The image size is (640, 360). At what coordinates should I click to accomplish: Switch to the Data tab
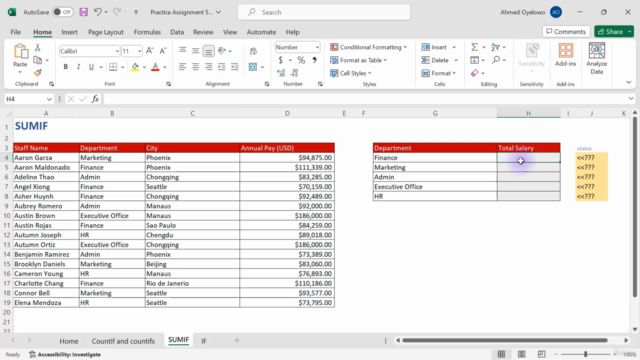pyautogui.click(x=177, y=32)
